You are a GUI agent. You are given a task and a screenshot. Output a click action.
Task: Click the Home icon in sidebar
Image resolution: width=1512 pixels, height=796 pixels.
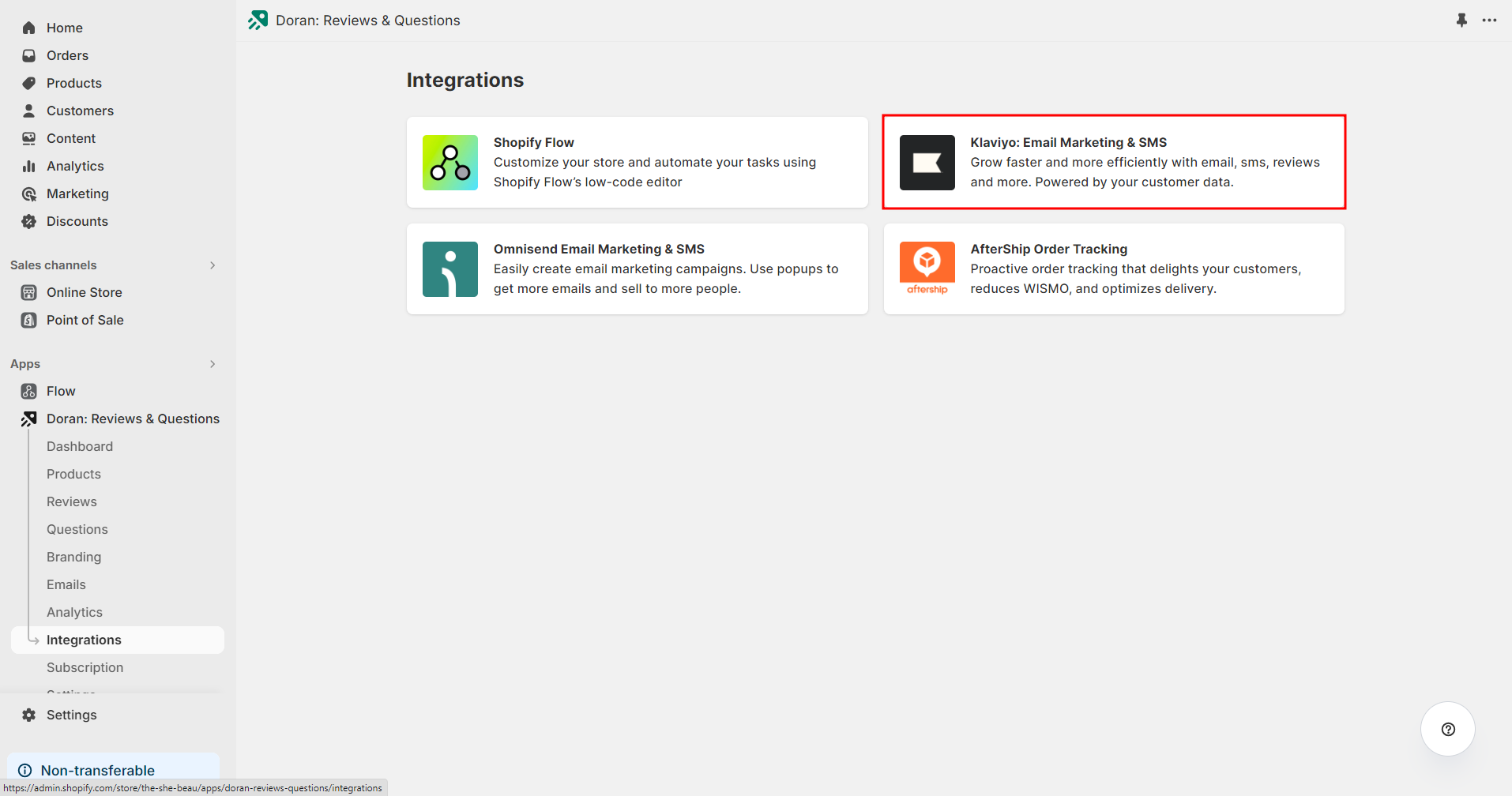click(29, 28)
